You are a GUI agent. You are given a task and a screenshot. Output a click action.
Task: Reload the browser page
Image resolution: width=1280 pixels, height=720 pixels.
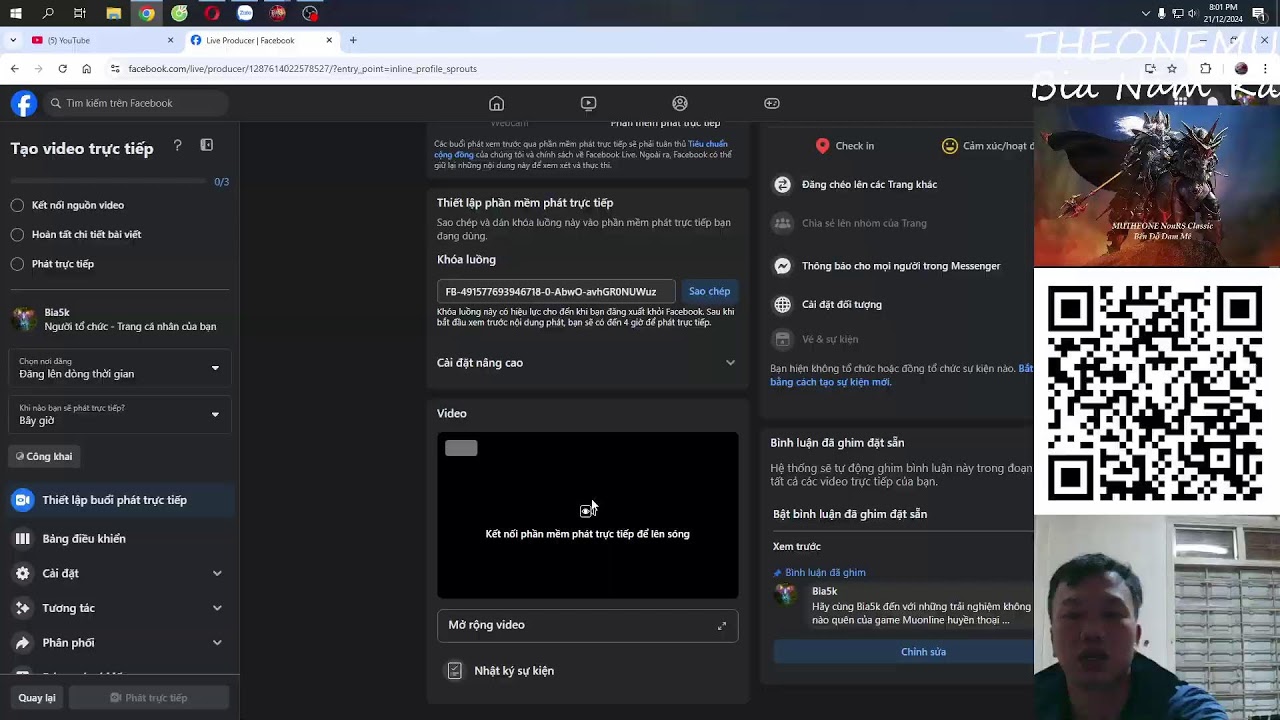point(62,69)
